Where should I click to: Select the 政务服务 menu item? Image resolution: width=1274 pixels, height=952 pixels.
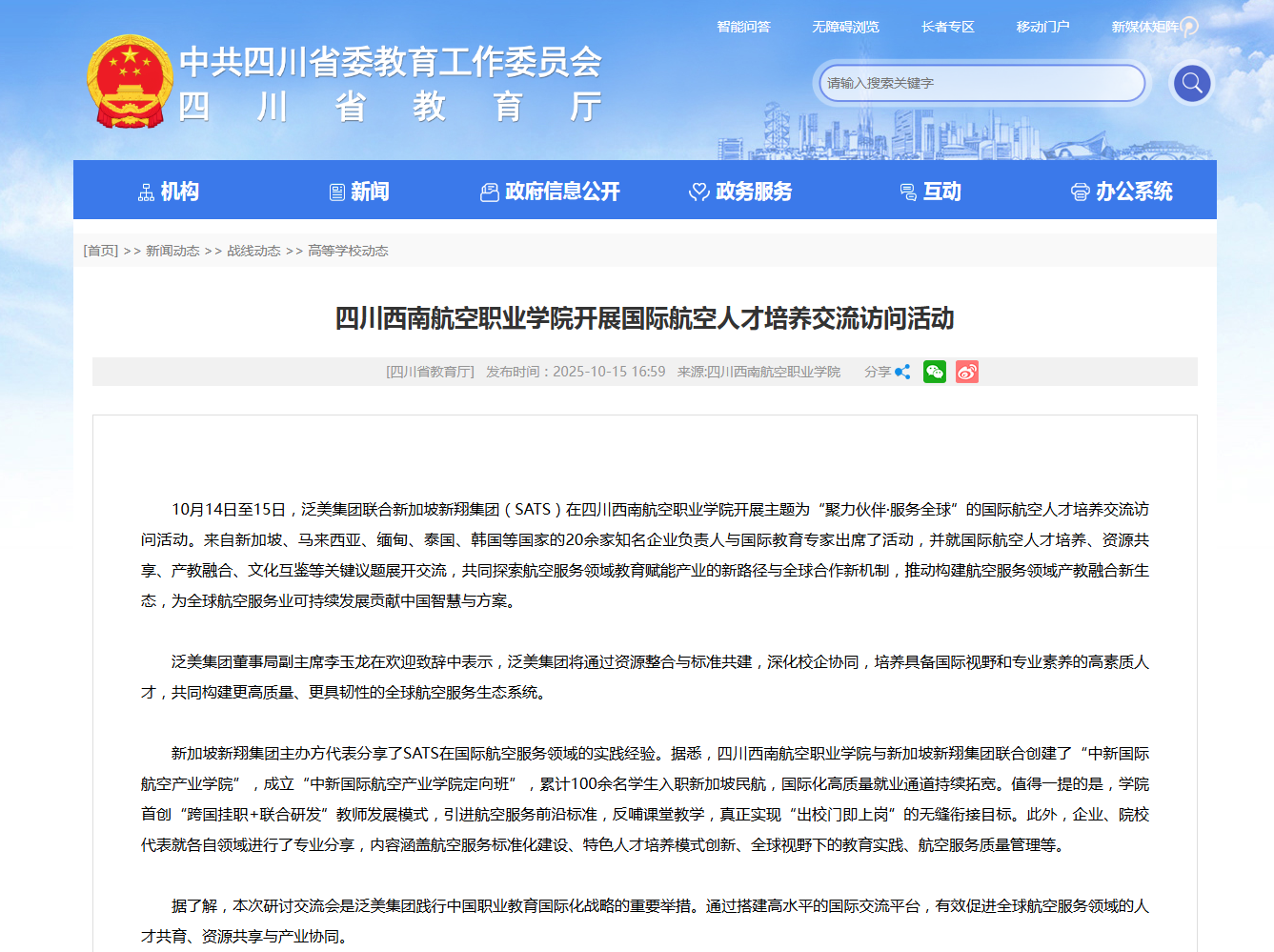point(740,192)
